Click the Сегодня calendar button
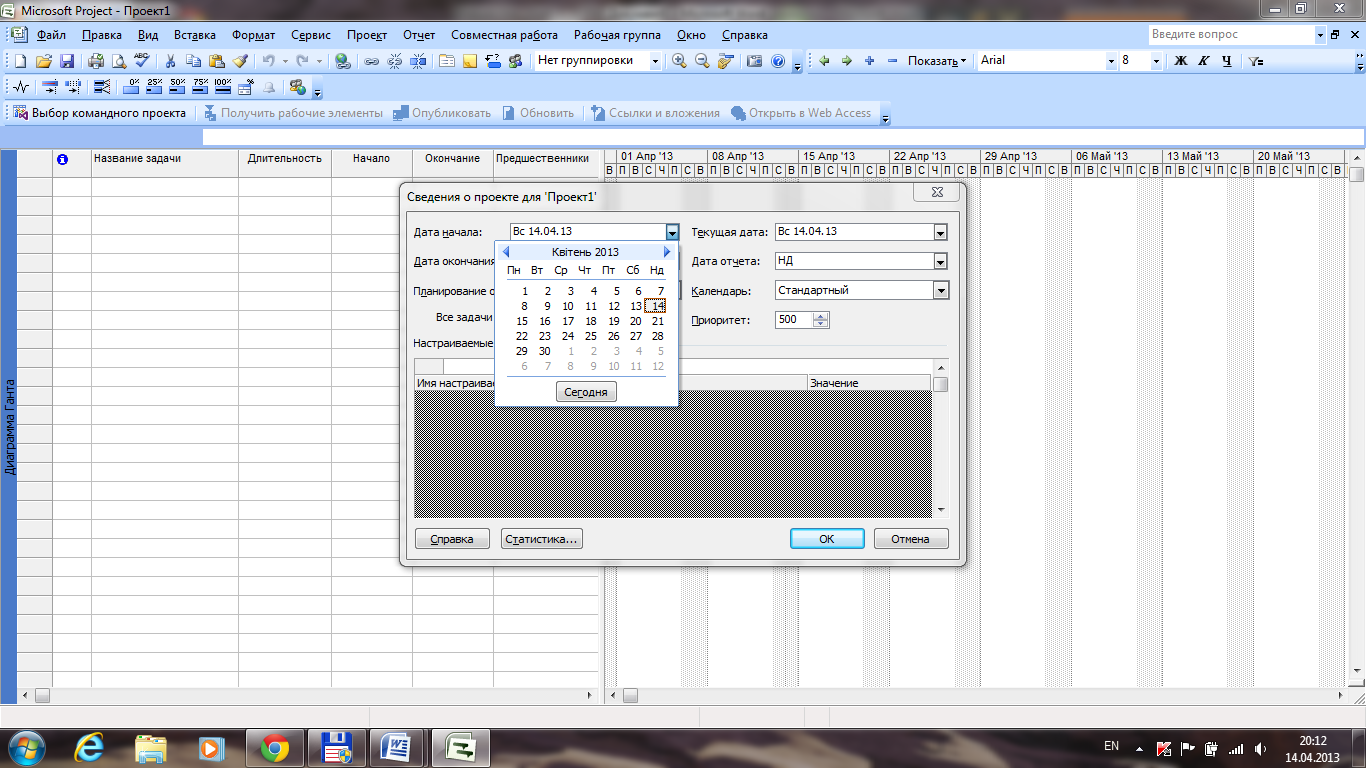Screen dimensions: 1366x768 pyautogui.click(x=586, y=392)
